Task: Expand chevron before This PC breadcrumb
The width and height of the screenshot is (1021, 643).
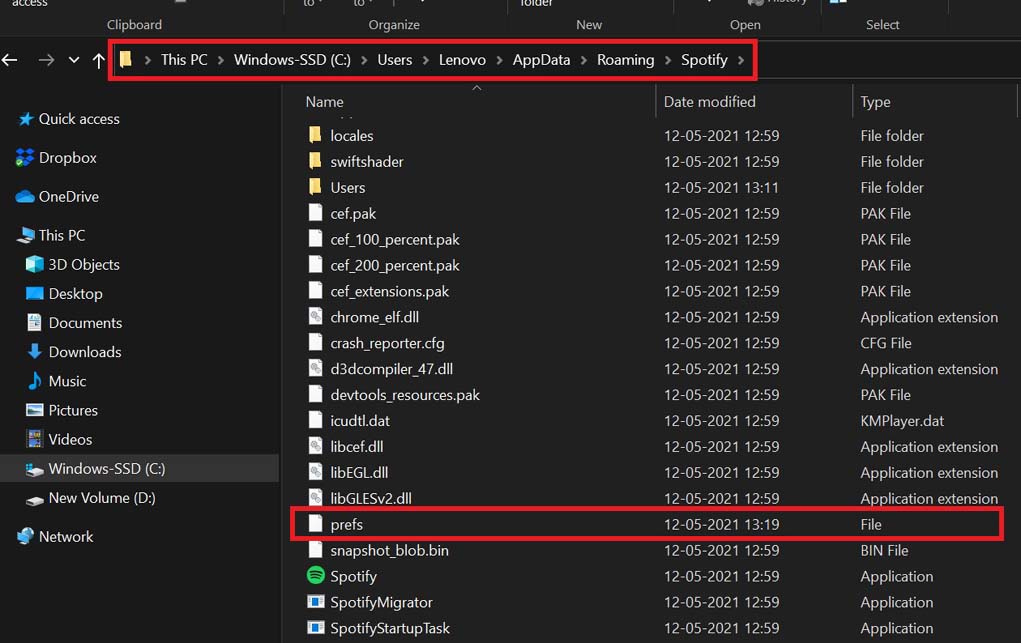Action: click(x=148, y=60)
